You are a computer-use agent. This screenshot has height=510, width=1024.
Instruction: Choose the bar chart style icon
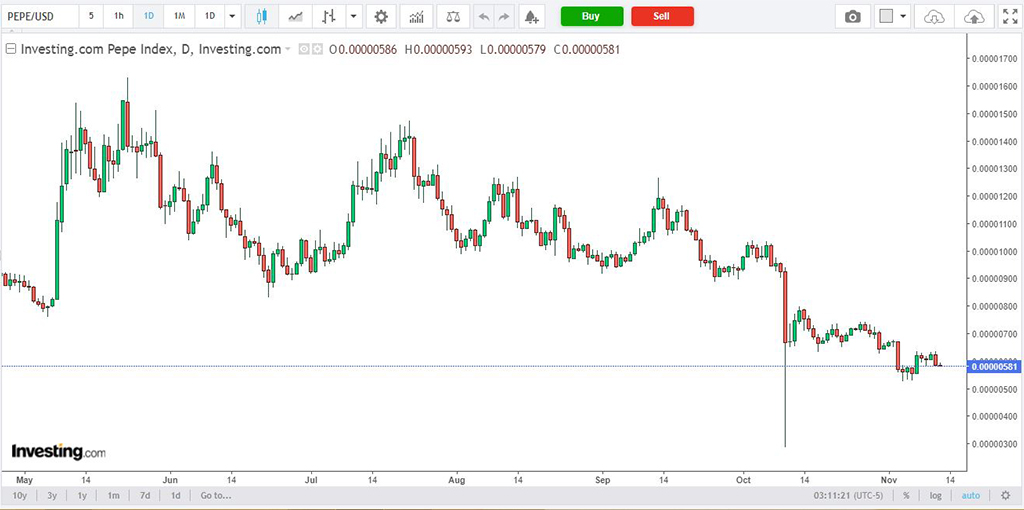click(x=329, y=16)
